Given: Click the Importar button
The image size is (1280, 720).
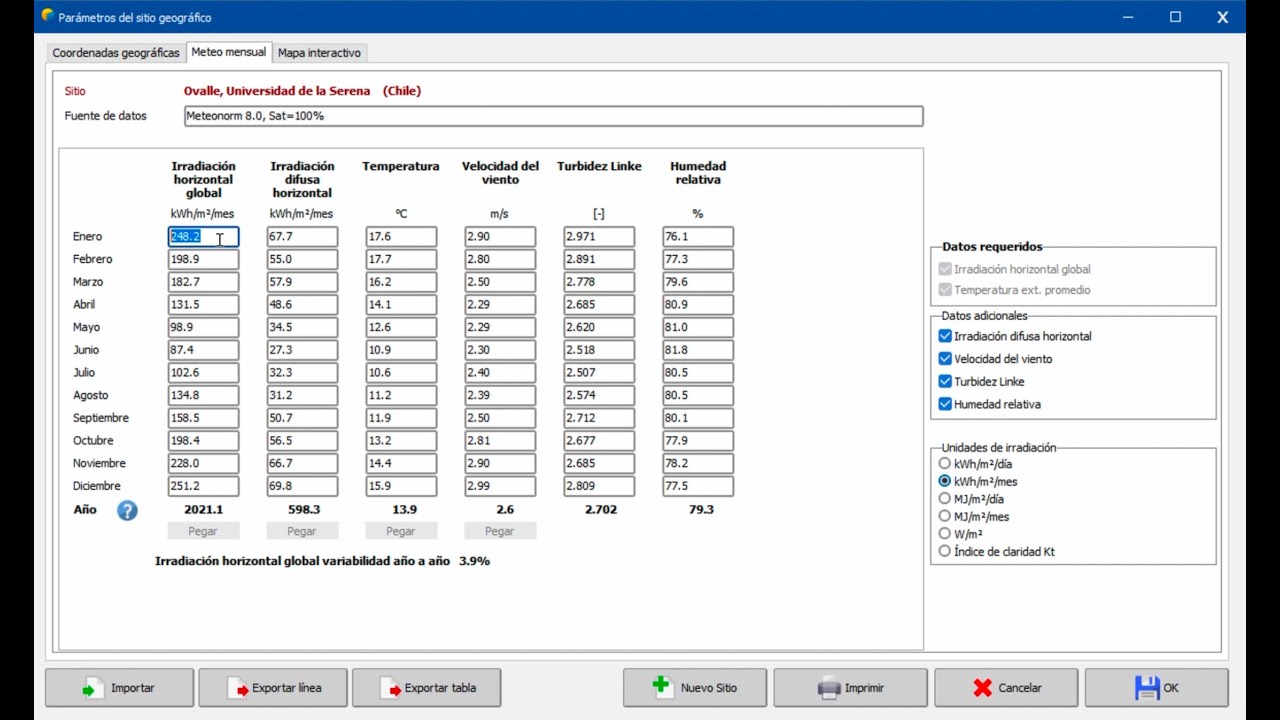Looking at the screenshot, I should pos(119,688).
